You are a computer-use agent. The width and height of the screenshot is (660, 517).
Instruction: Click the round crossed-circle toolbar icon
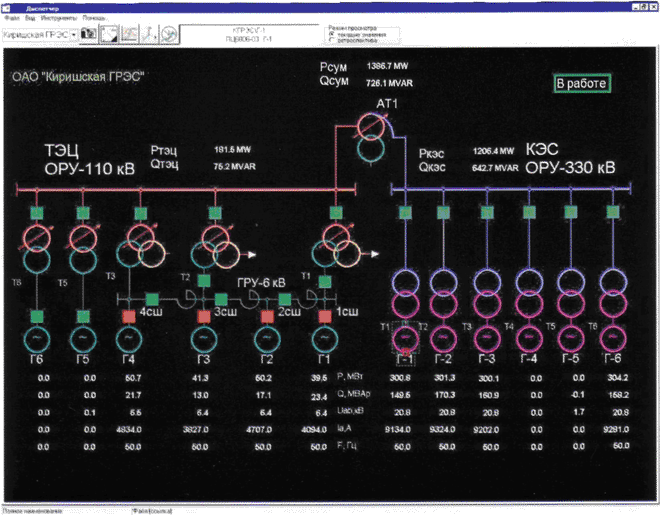pos(171,34)
